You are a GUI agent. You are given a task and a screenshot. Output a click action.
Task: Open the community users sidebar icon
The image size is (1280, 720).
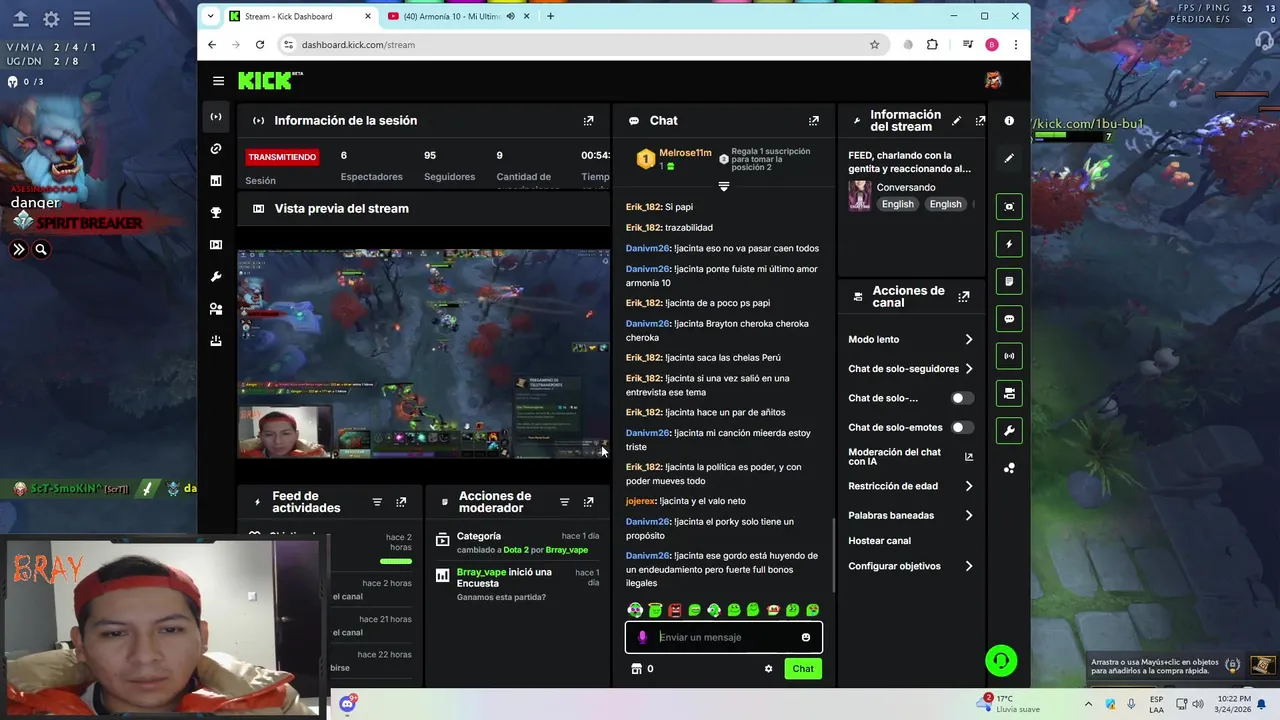click(x=216, y=309)
